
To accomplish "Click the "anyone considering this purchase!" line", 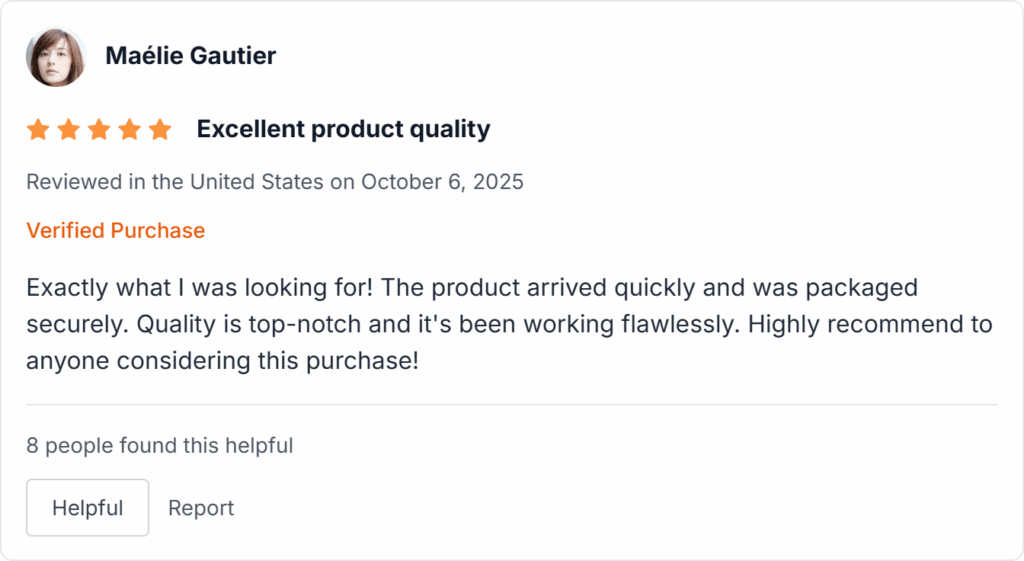I will [x=222, y=360].
